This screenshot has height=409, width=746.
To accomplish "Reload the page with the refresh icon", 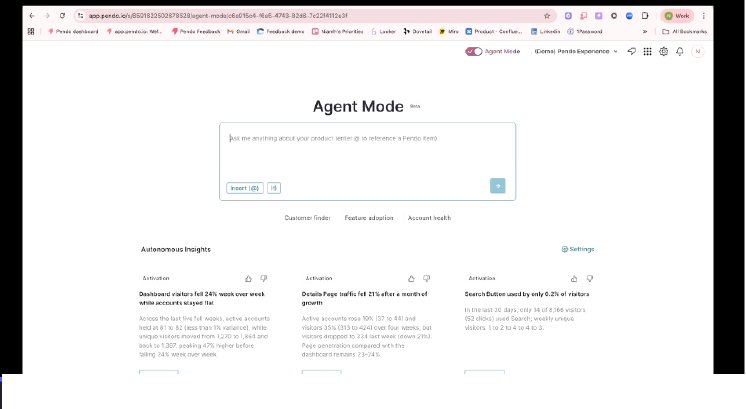I will coord(62,16).
